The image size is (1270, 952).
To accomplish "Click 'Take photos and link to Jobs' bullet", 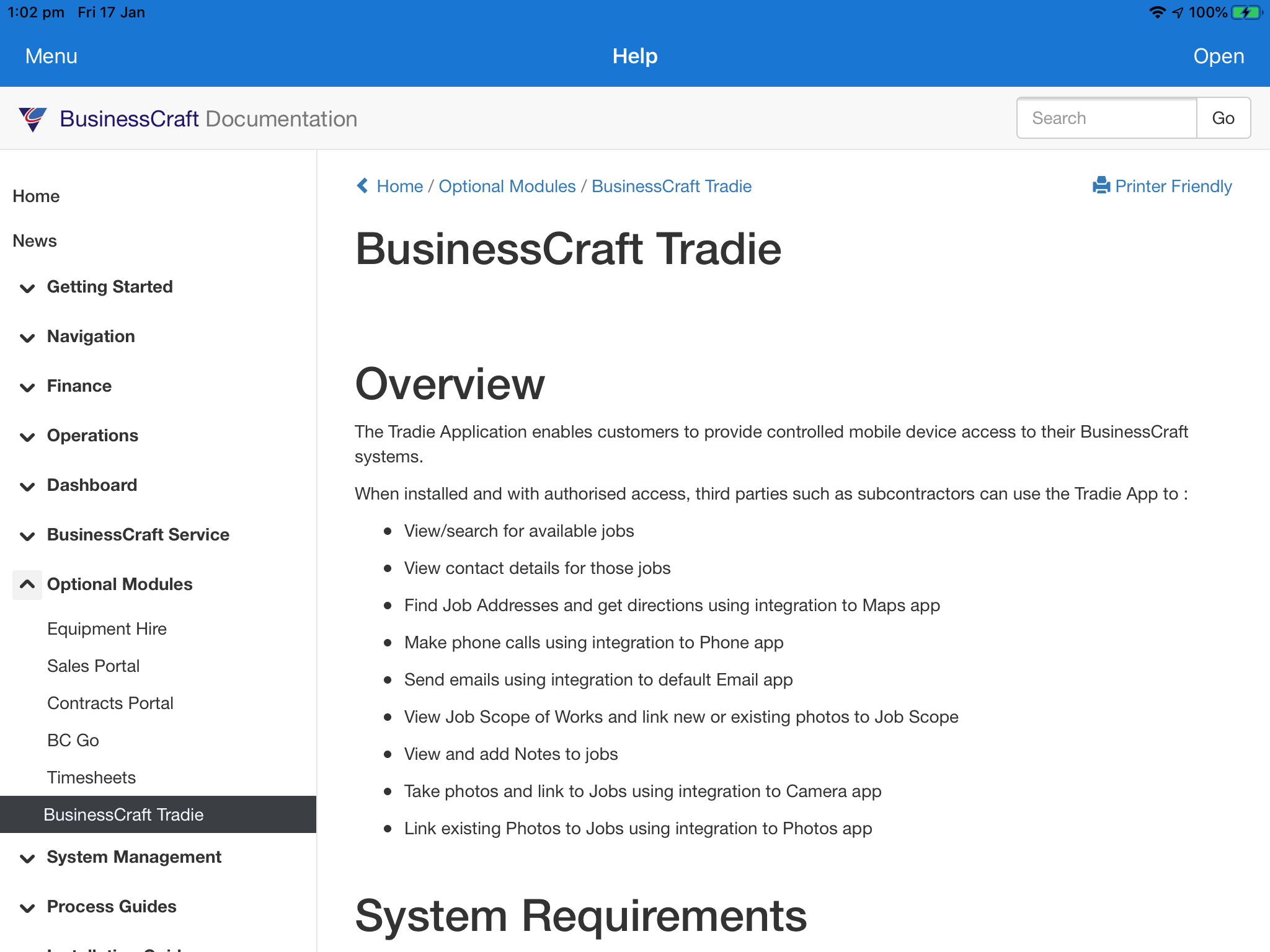I will (642, 791).
